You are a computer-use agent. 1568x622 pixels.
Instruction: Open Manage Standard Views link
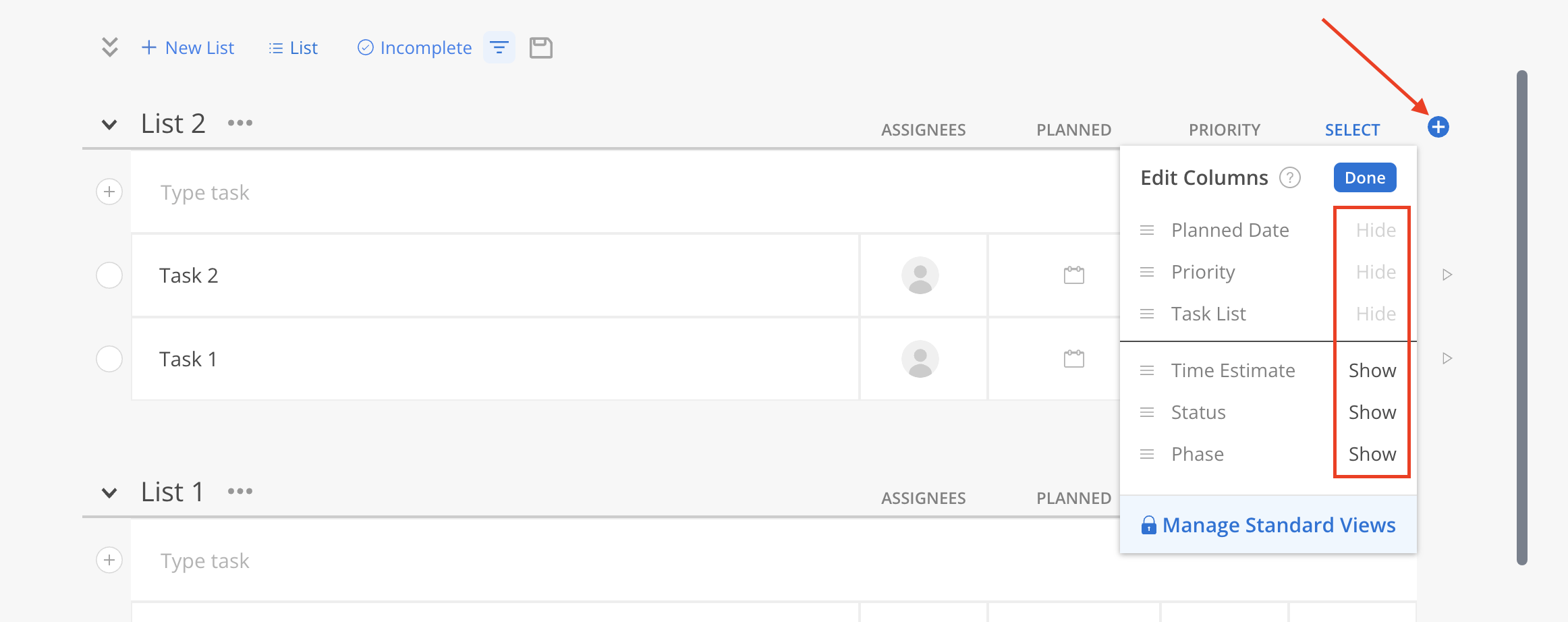point(1268,525)
